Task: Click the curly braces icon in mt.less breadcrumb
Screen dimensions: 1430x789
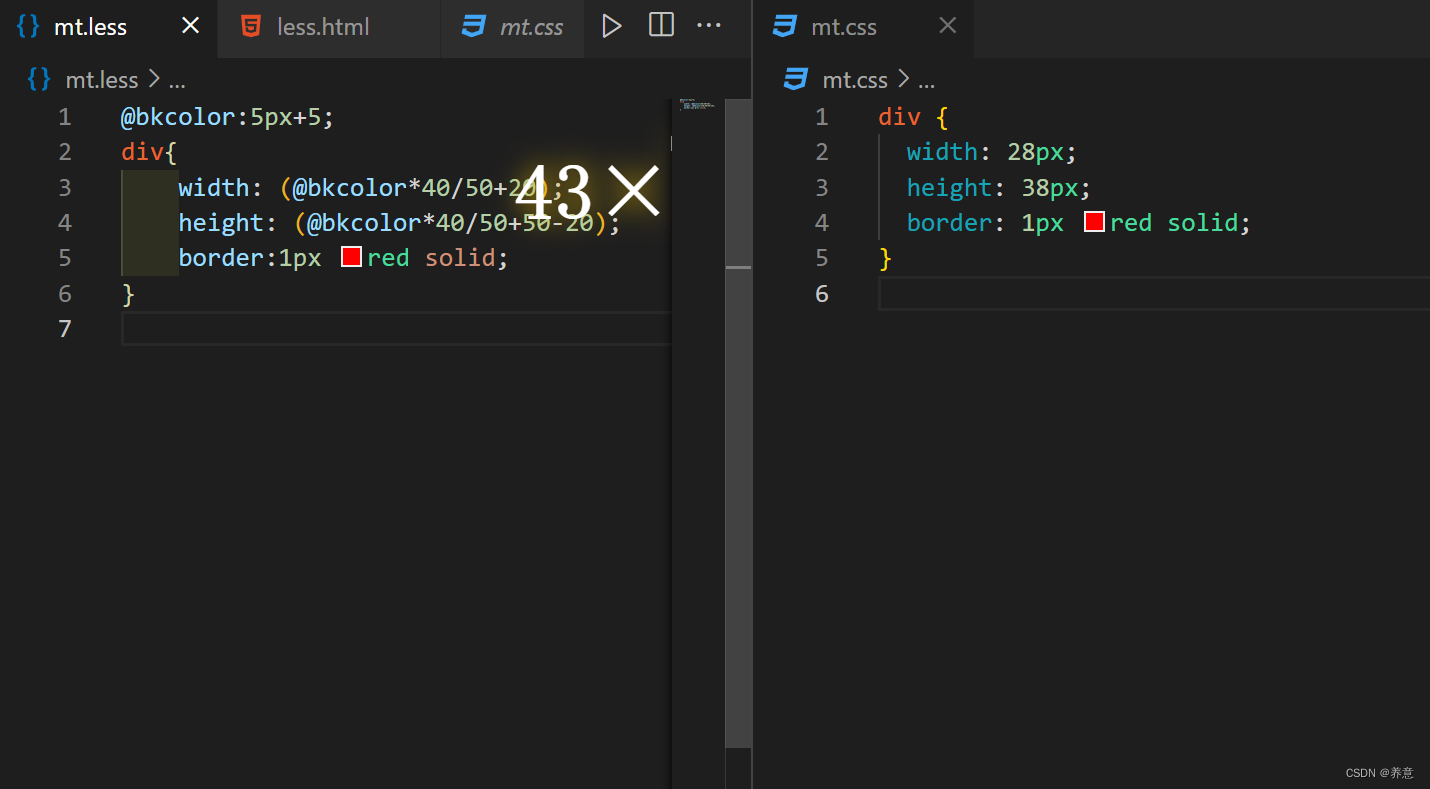Action: 39,80
